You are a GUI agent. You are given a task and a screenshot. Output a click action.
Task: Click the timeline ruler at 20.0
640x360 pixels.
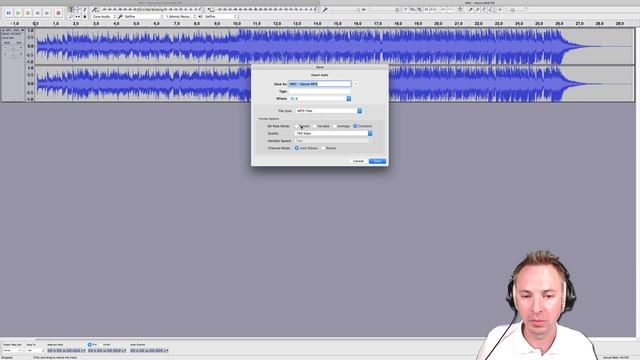point(438,24)
